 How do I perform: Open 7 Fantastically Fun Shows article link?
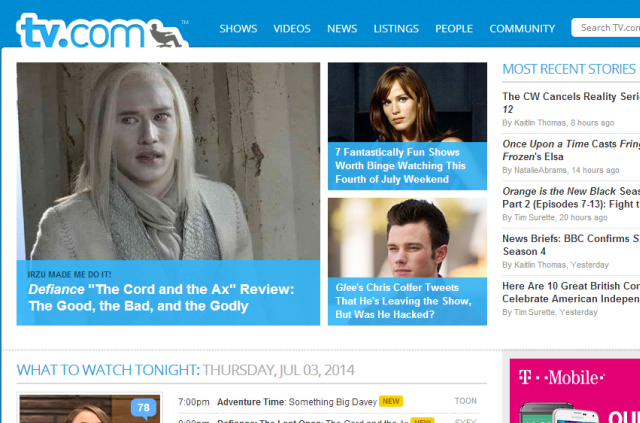pos(400,166)
